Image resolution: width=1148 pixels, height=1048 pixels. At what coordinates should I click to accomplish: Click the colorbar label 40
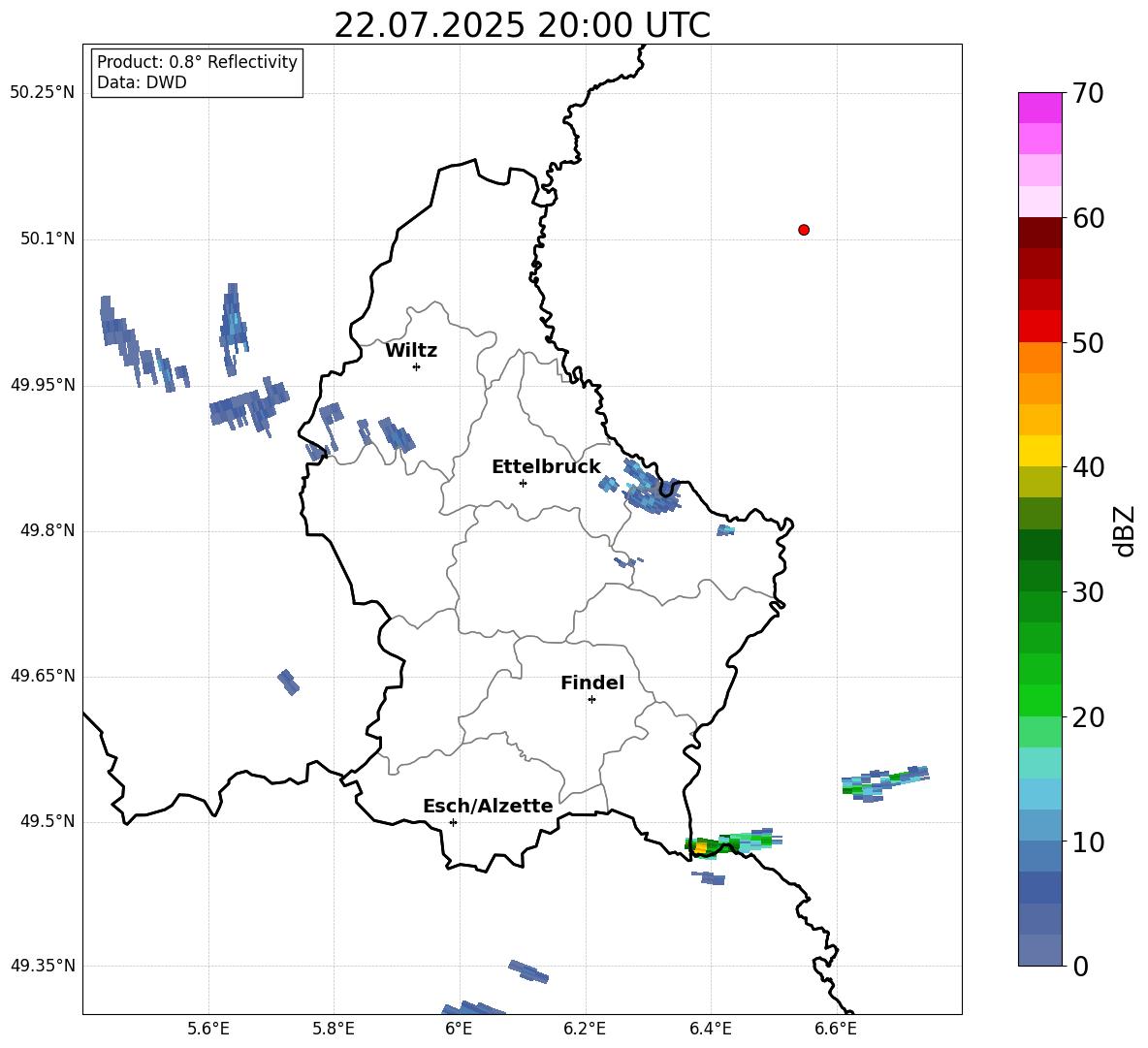pyautogui.click(x=1088, y=467)
